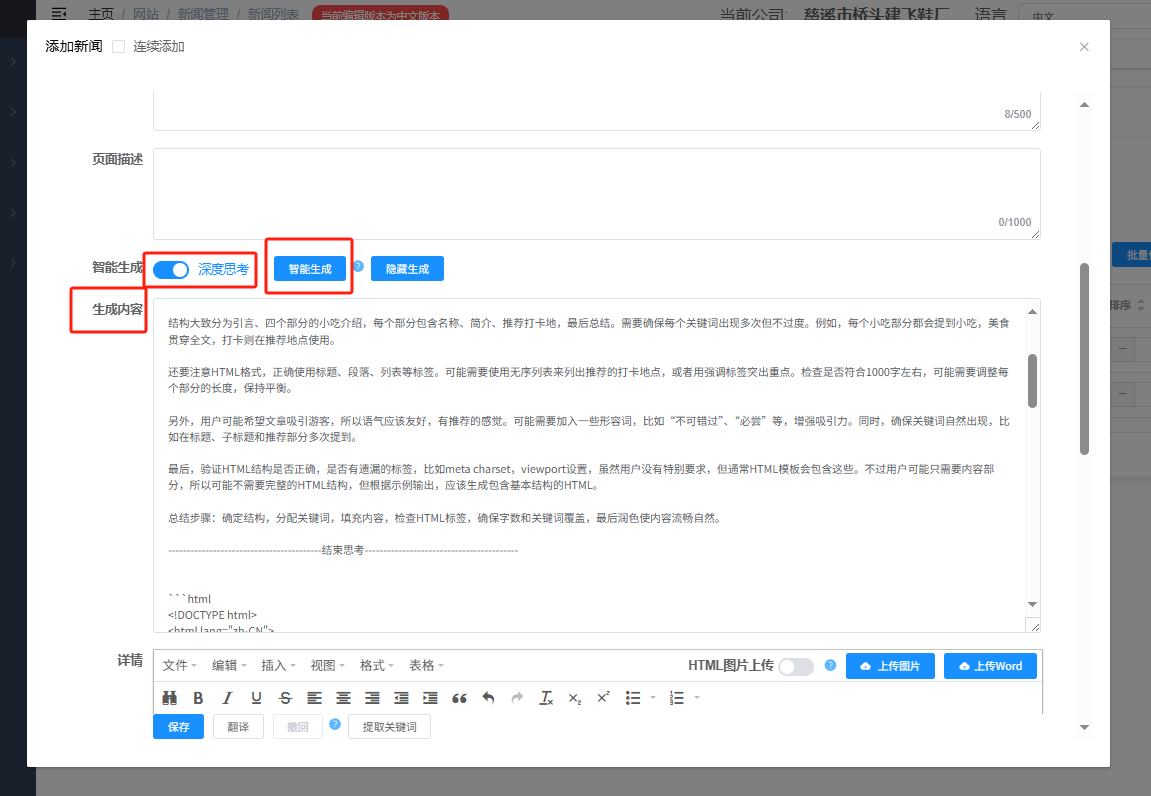
Task: Click the increase indent icon
Action: point(430,698)
